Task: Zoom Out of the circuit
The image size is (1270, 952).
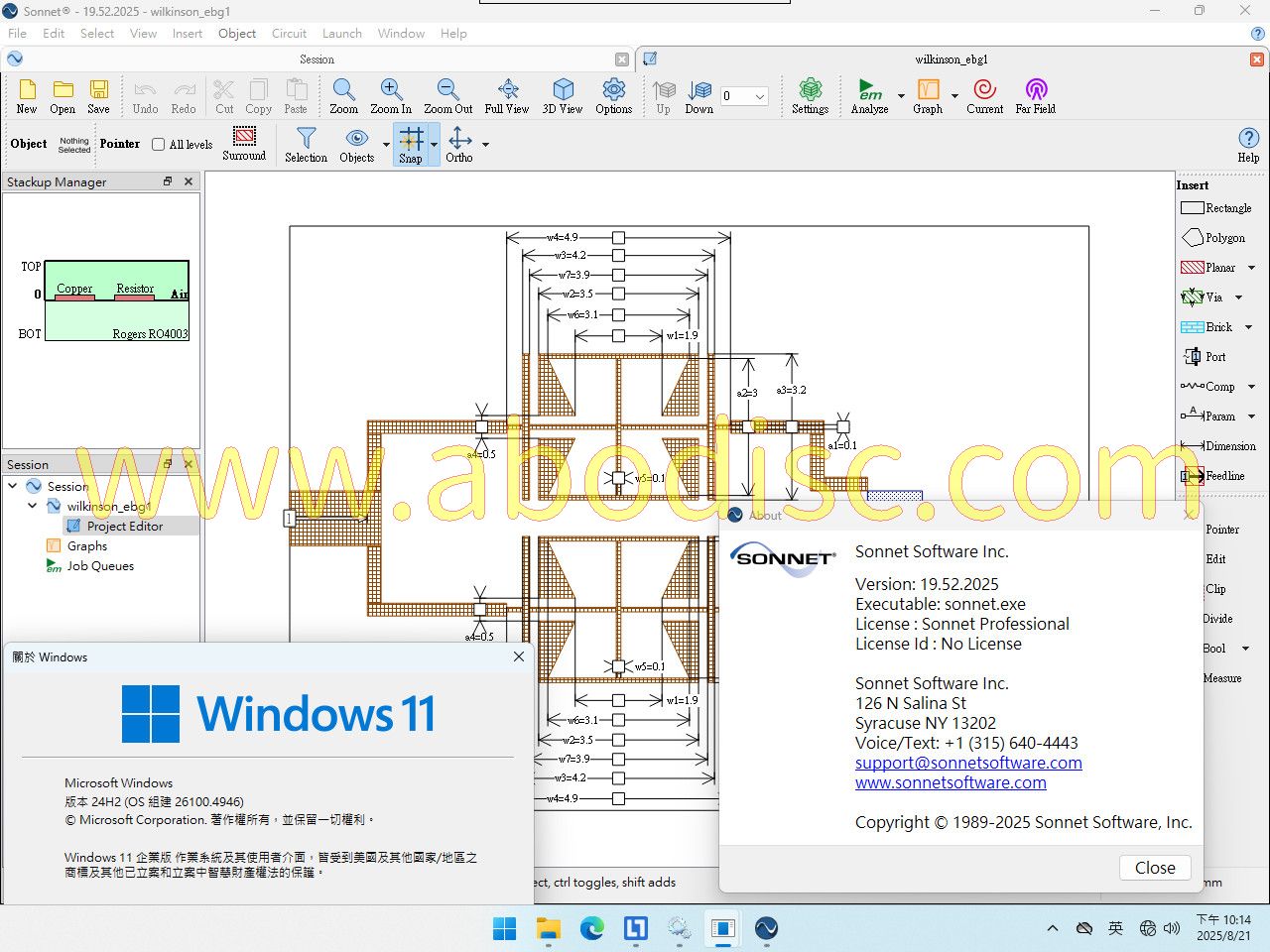Action: click(448, 96)
